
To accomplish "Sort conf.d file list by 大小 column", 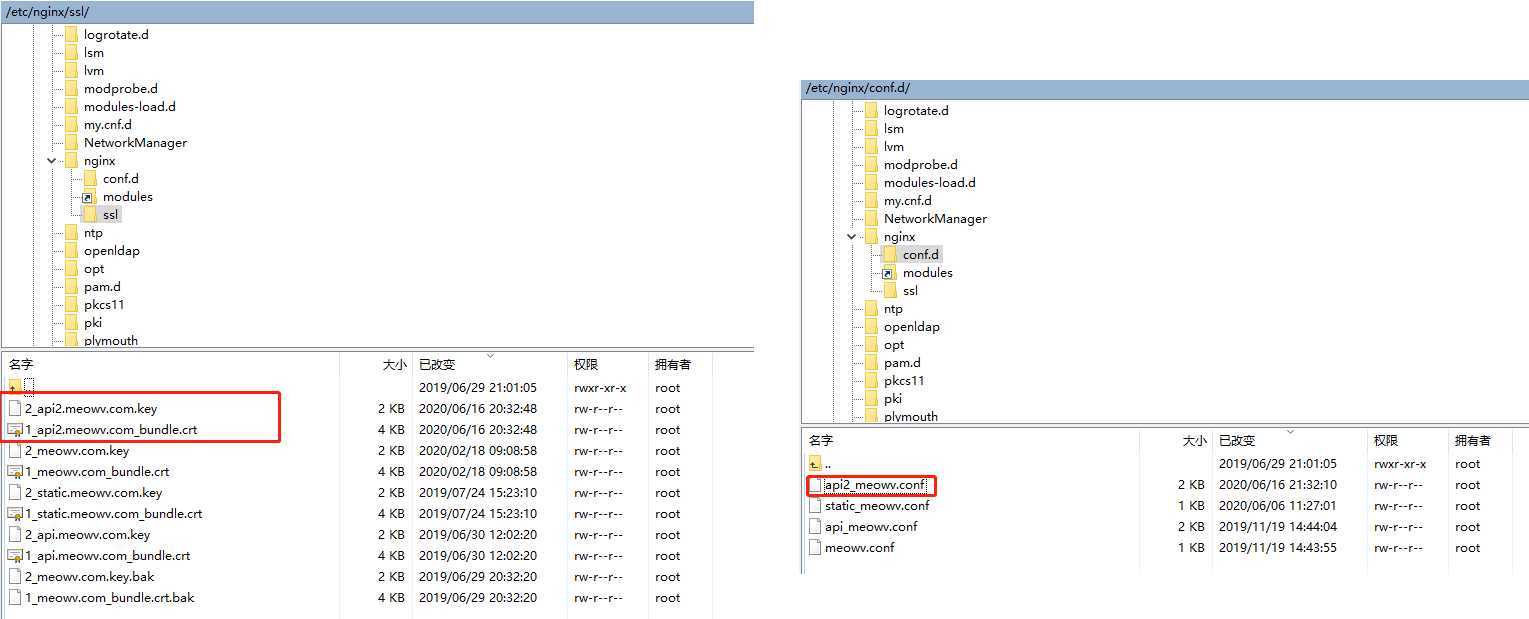I will coord(1176,441).
